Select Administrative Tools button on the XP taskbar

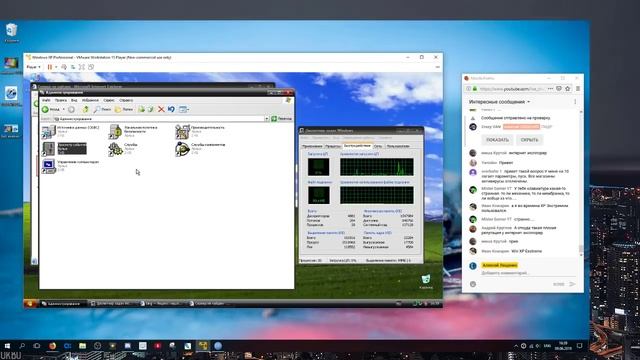(63, 304)
